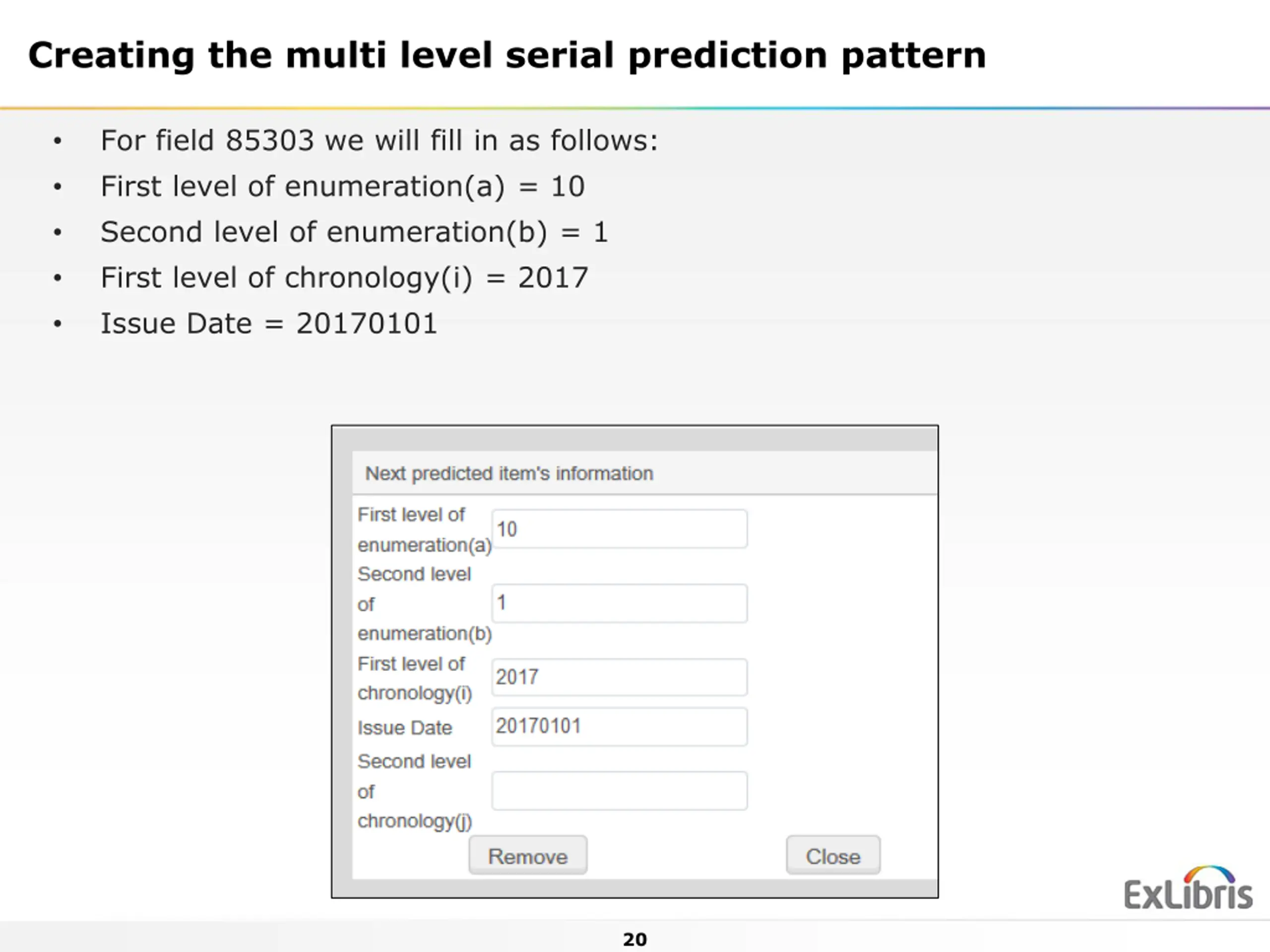Click the 'Second level of chronology(j)' label

pyautogui.click(x=415, y=791)
